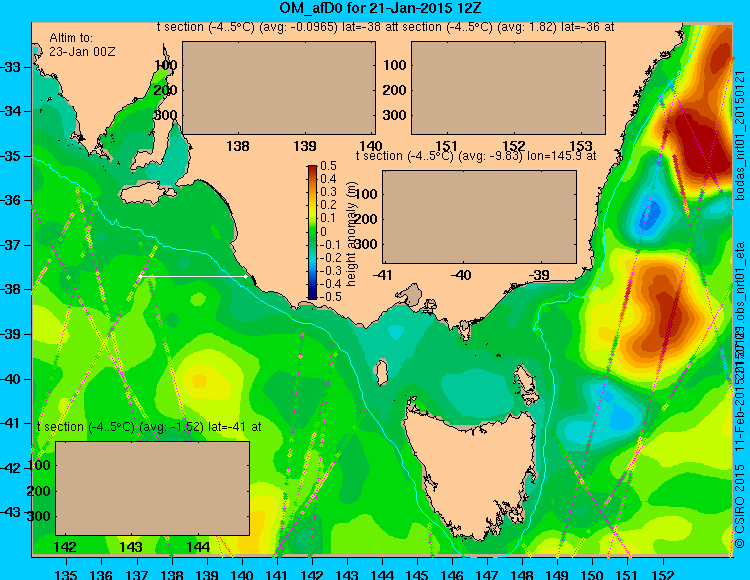
Task: Click the left endpoint of the white section line
Action: (x=140, y=276)
